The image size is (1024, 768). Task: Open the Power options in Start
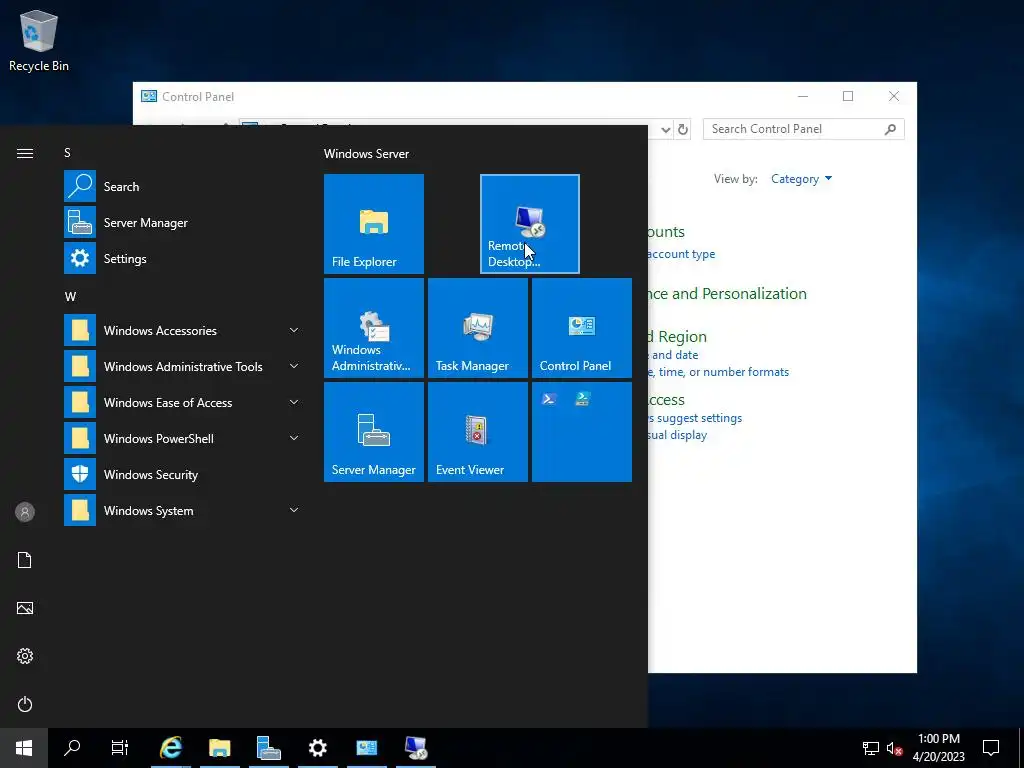25,704
